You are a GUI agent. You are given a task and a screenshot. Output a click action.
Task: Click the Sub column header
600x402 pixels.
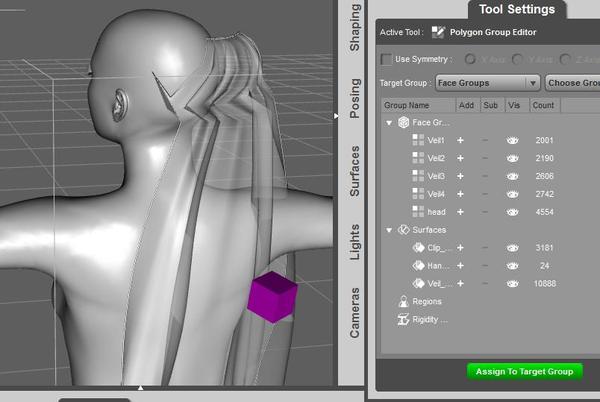[492, 106]
